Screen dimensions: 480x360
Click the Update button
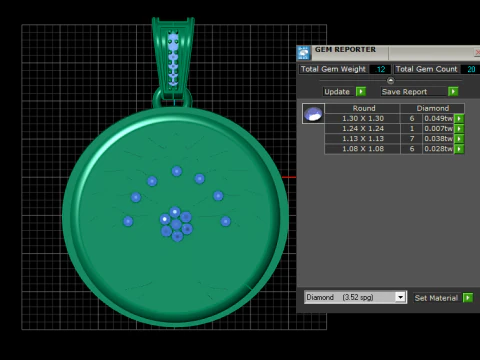point(337,92)
